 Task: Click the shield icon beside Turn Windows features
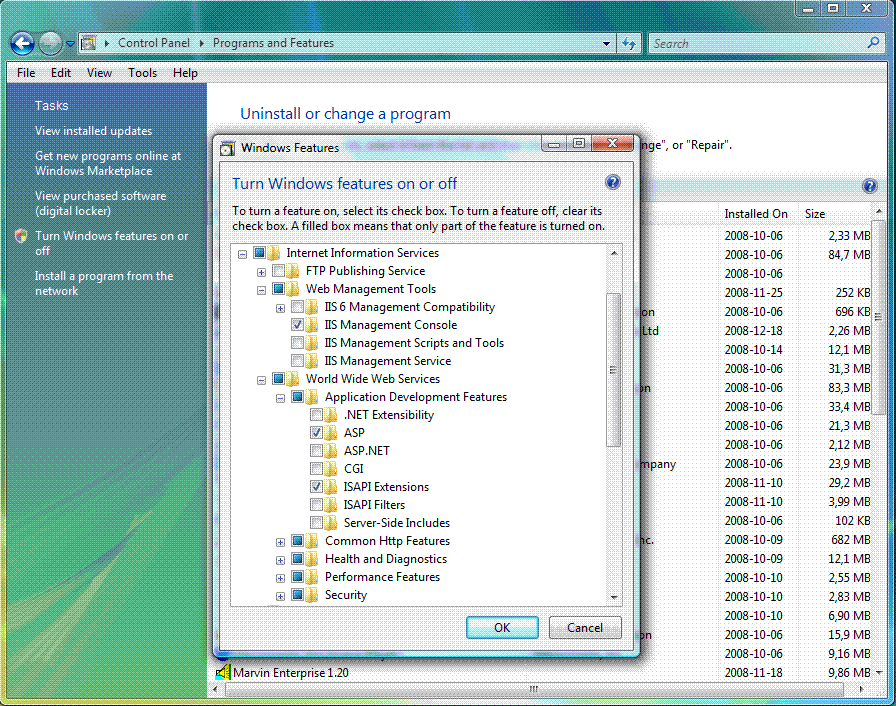pos(21,236)
